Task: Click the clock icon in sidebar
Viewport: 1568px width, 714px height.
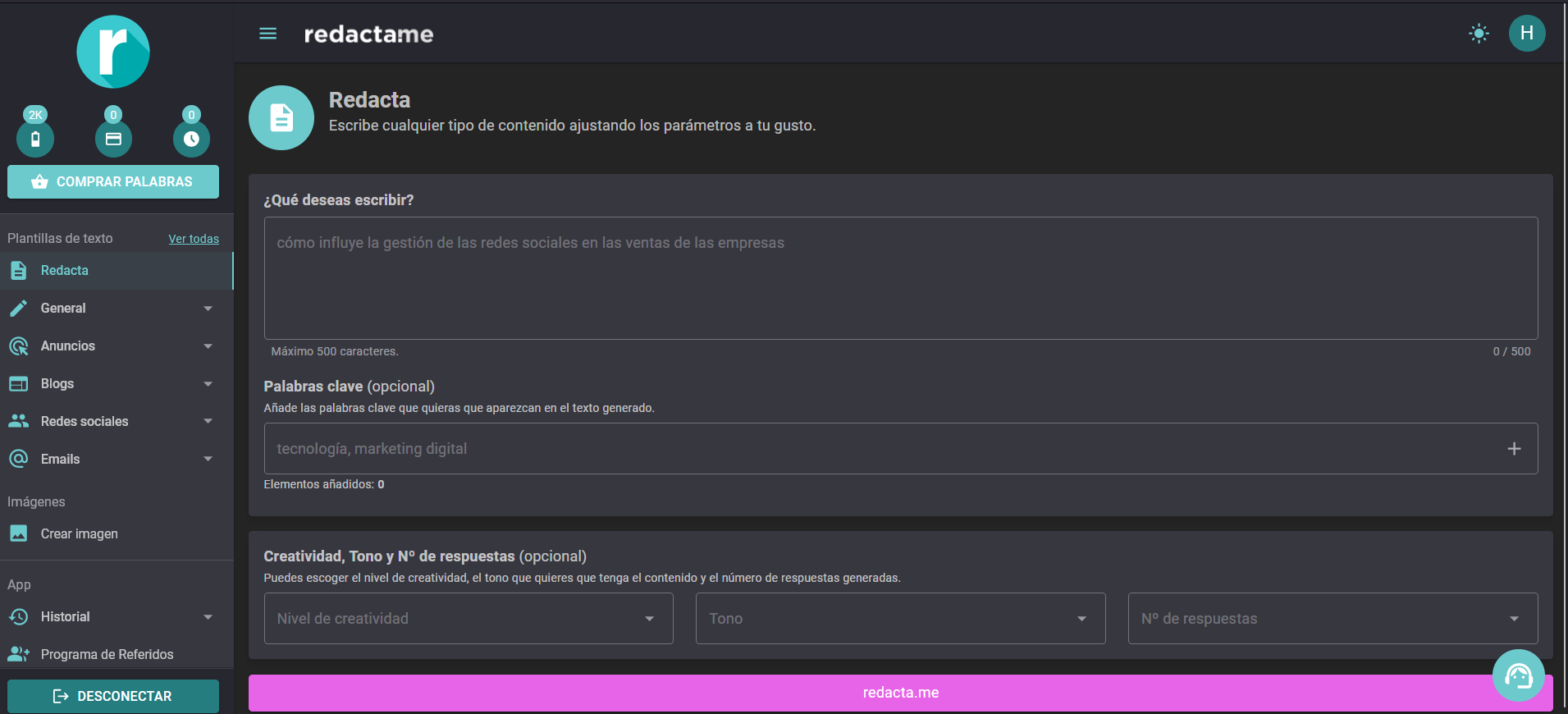Action: [191, 139]
